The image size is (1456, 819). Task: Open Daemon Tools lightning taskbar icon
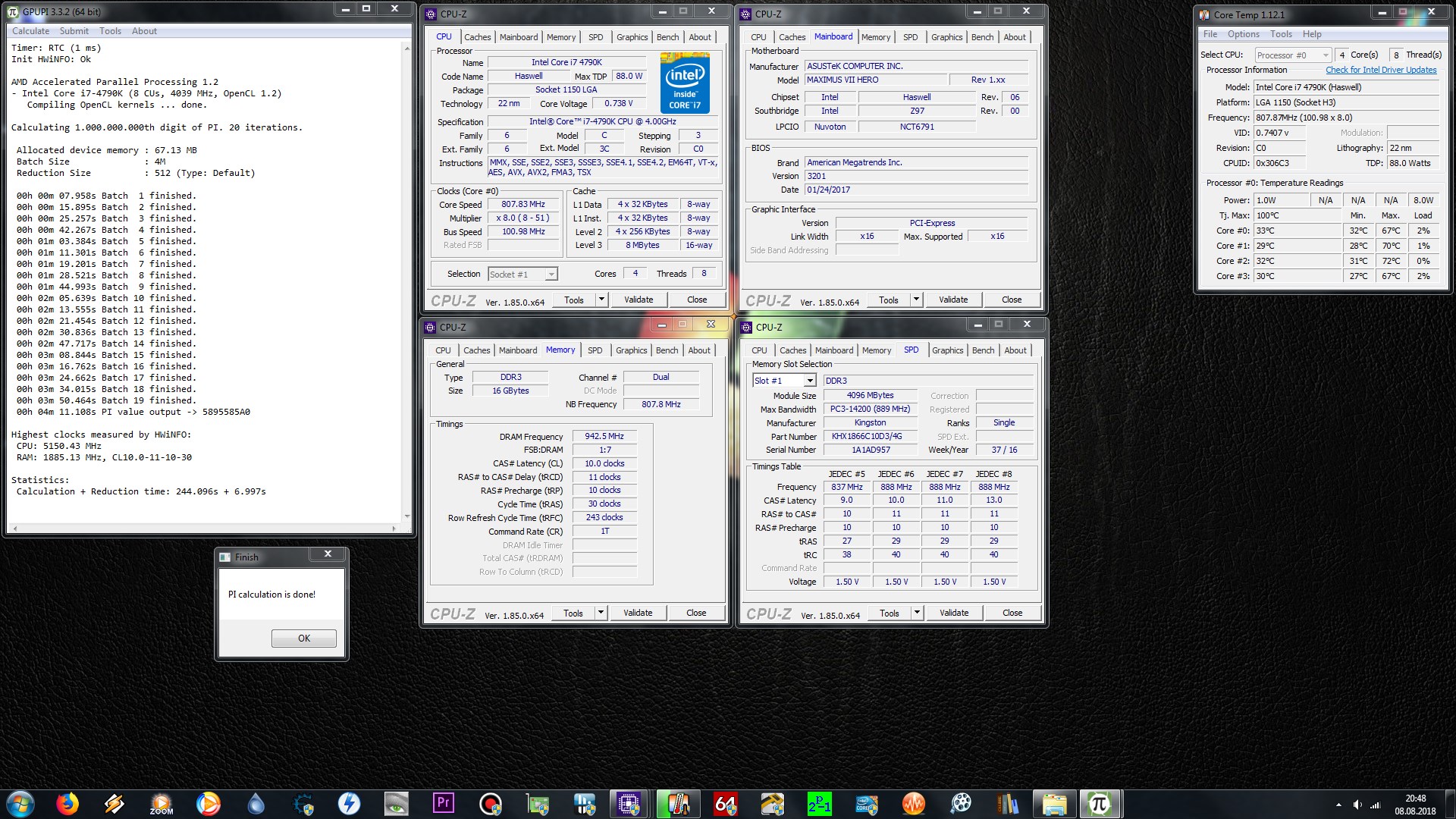350,804
